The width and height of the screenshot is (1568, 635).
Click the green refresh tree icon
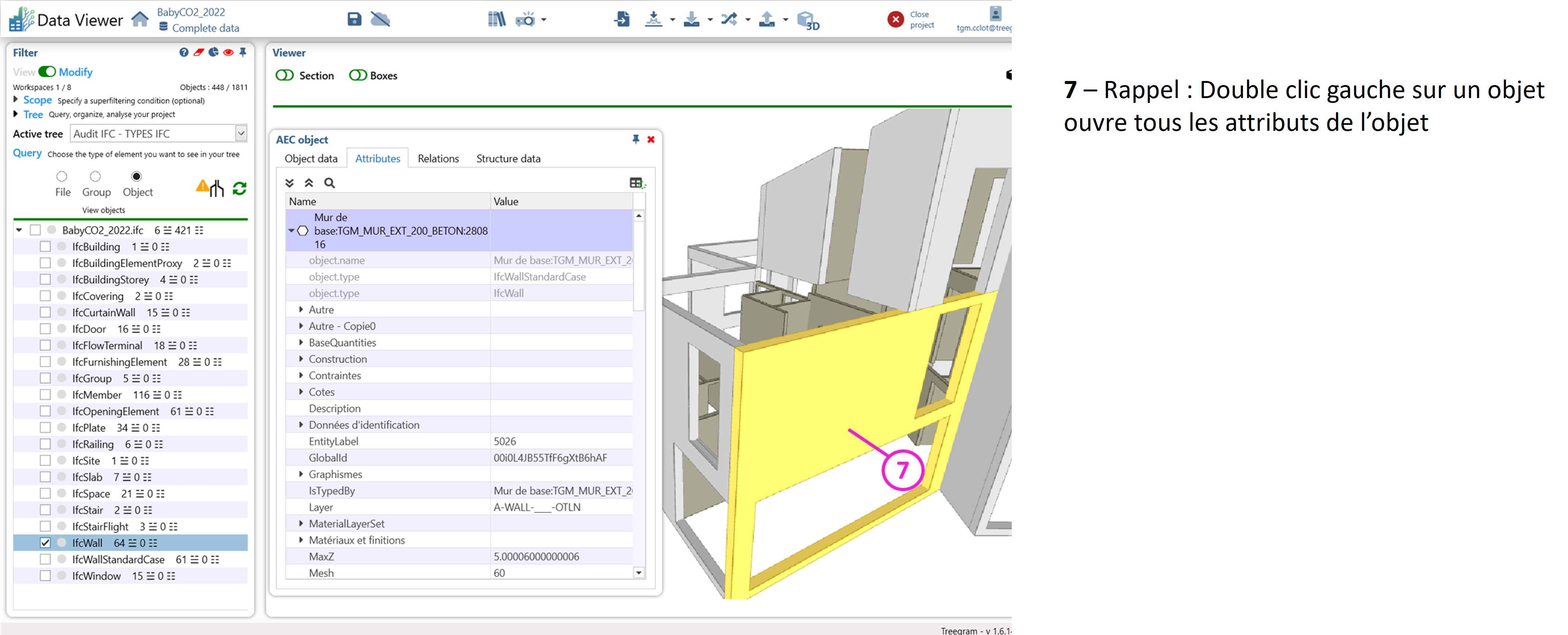pyautogui.click(x=239, y=188)
